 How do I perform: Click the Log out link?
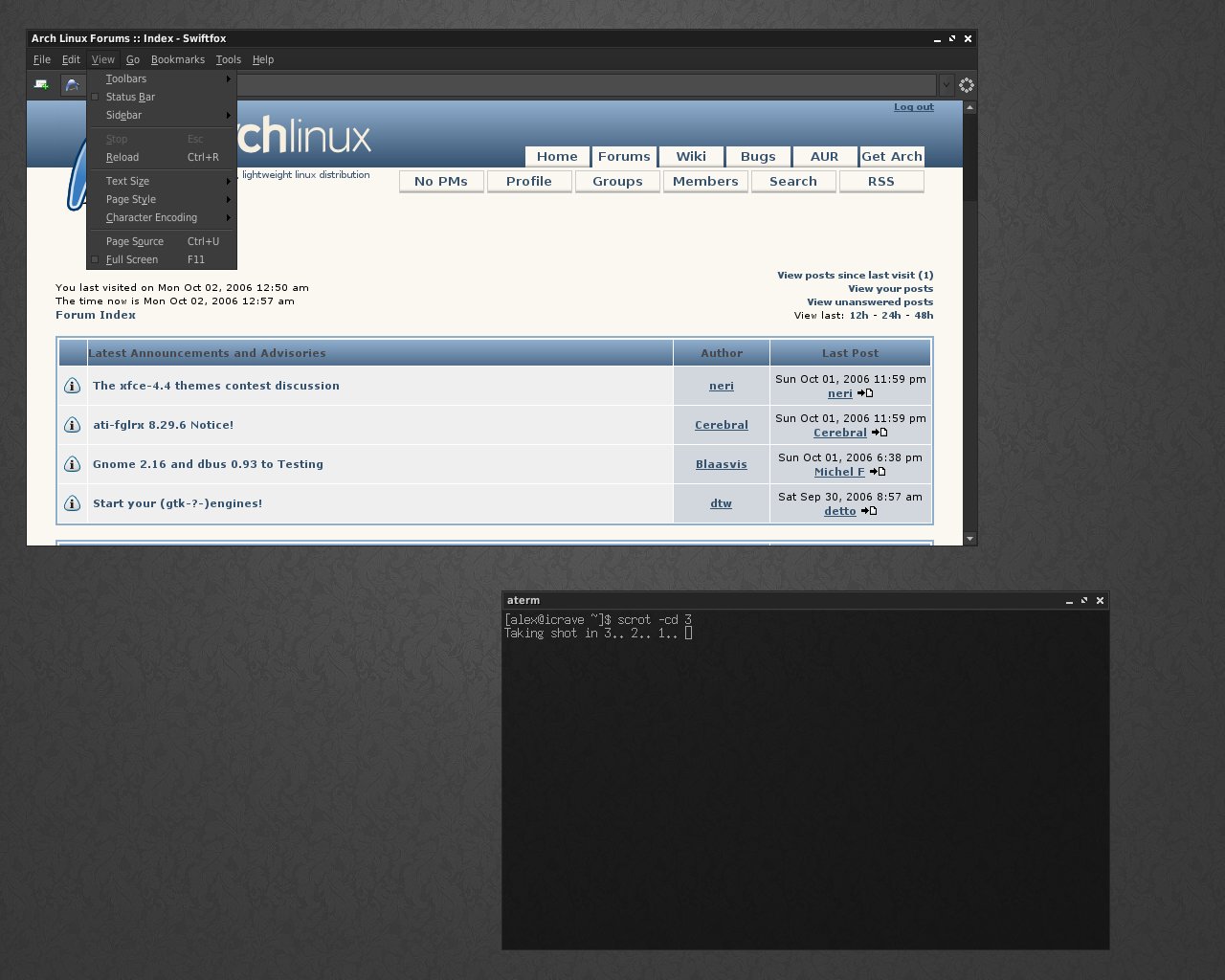coord(914,107)
